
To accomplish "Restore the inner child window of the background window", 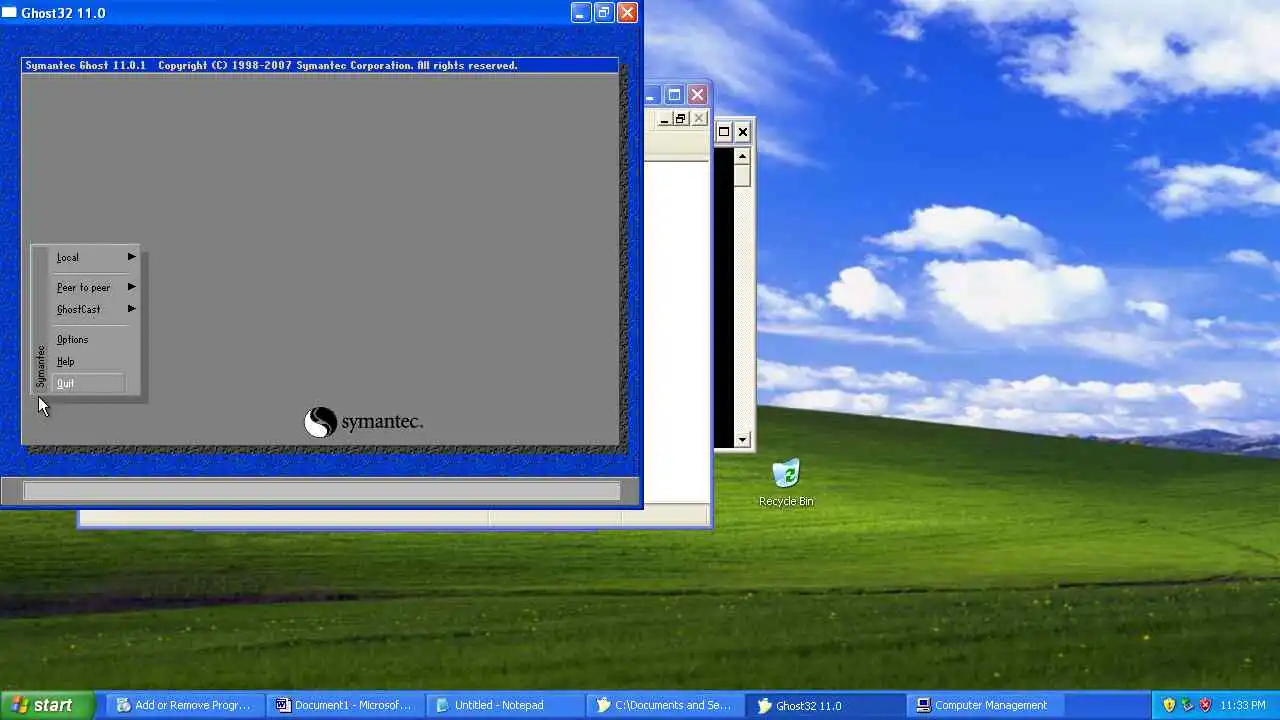I will coord(680,119).
